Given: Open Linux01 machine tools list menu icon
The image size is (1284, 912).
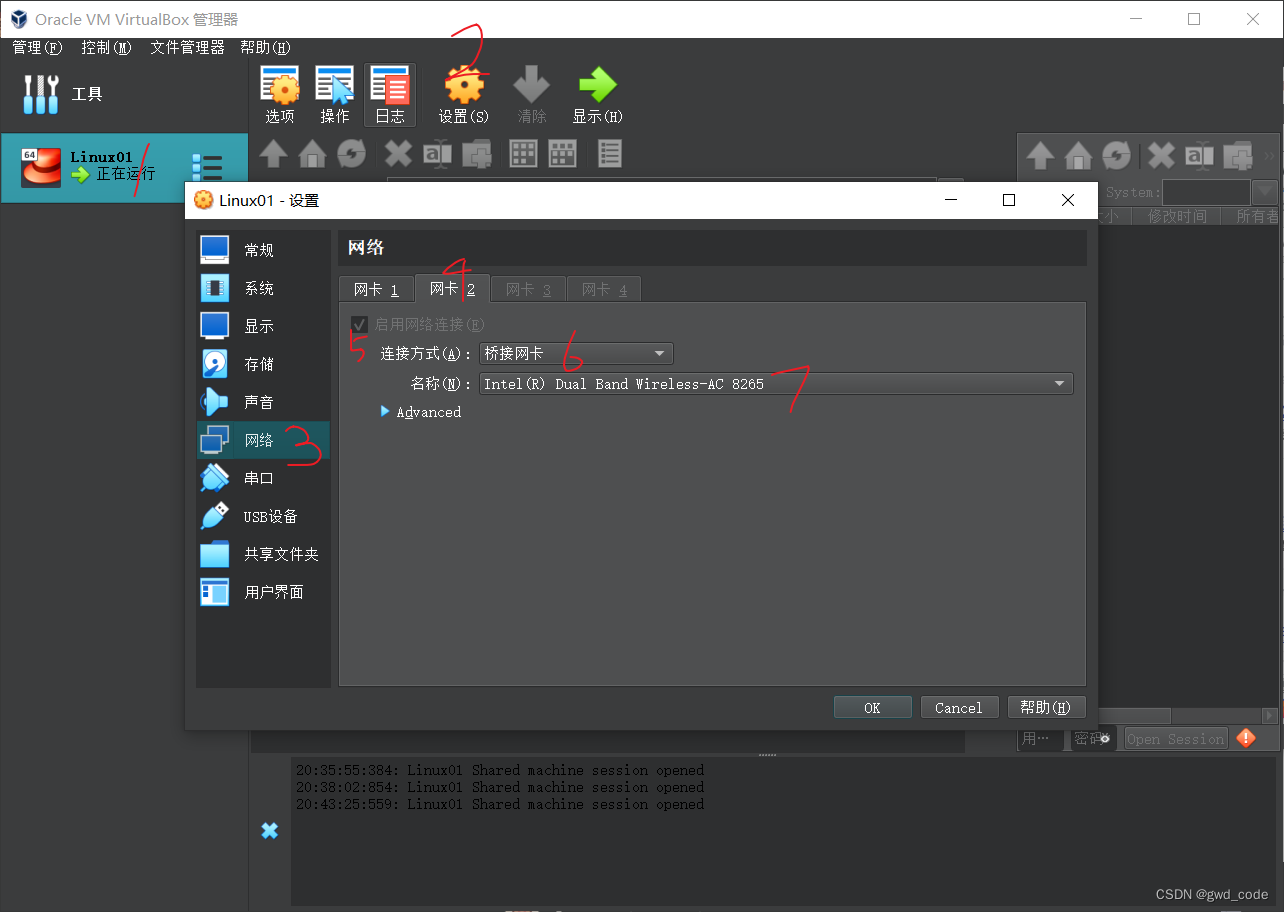Looking at the screenshot, I should tap(207, 168).
